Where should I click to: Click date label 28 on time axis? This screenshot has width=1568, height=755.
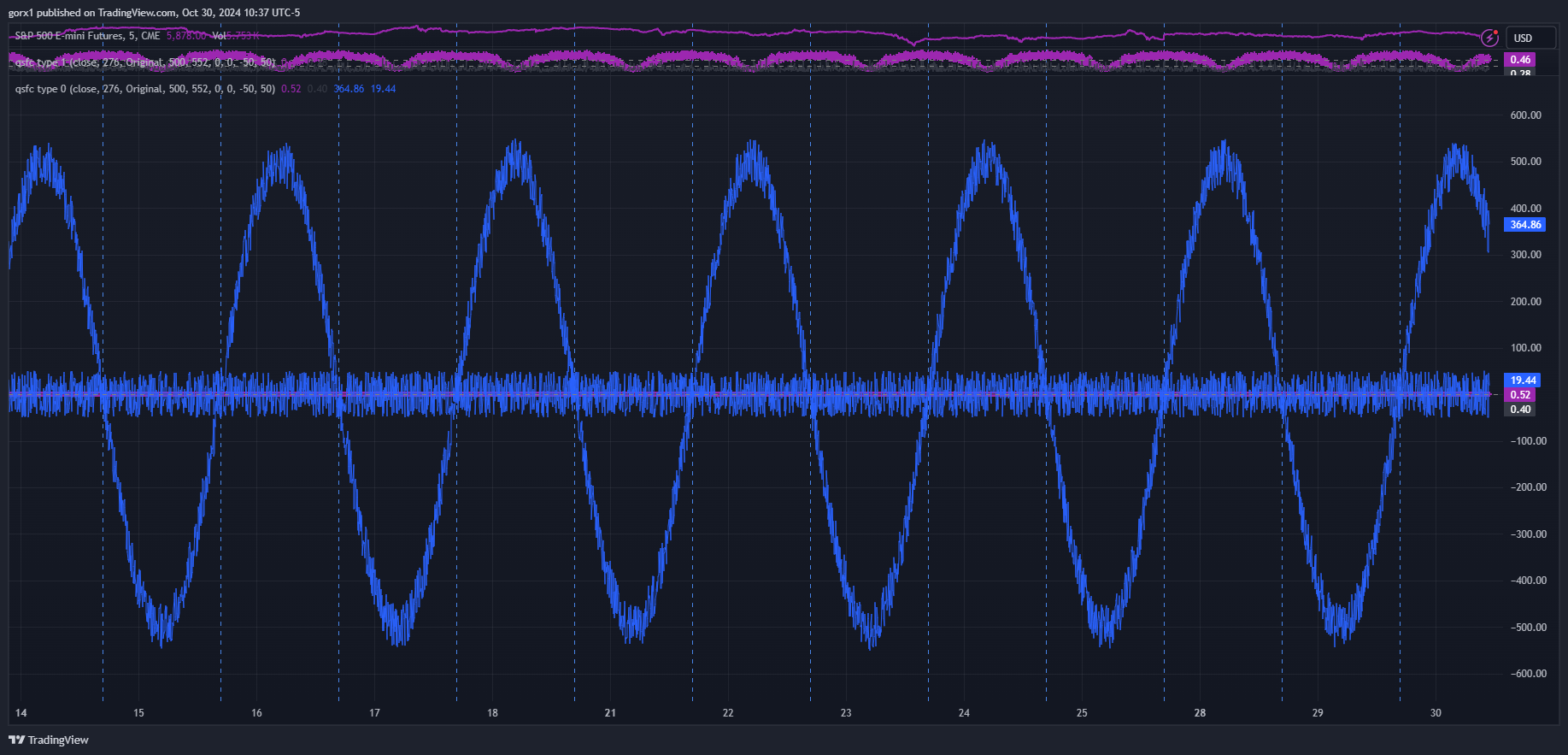click(x=1200, y=713)
